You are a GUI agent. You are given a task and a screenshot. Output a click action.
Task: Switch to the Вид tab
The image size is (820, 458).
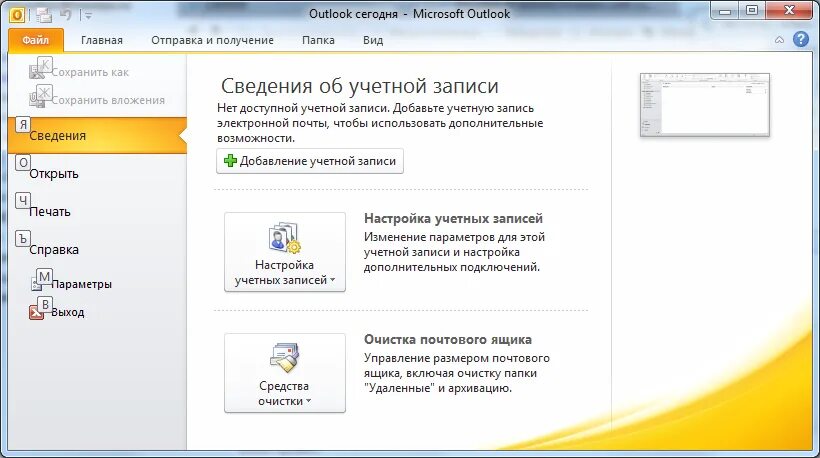pos(373,40)
